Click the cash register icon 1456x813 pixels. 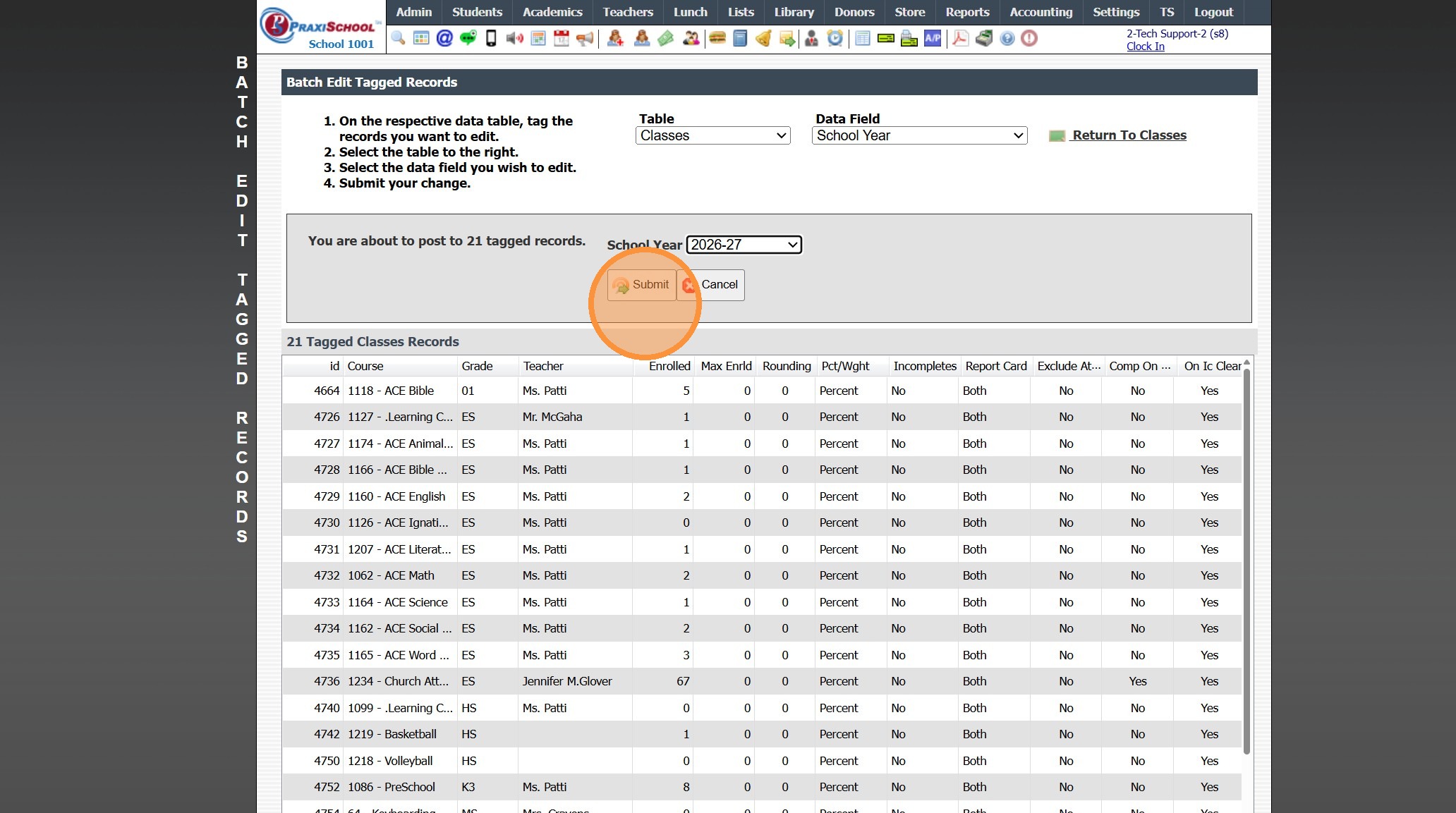[984, 38]
